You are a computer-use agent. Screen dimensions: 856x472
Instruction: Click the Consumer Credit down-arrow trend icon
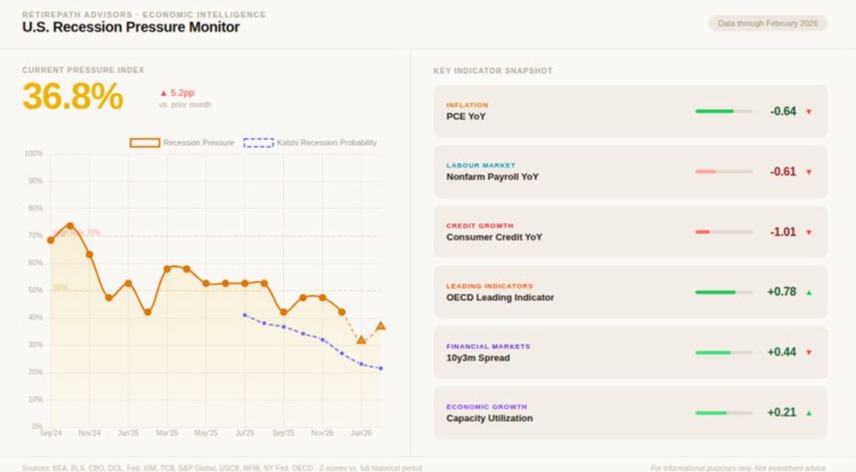(809, 232)
